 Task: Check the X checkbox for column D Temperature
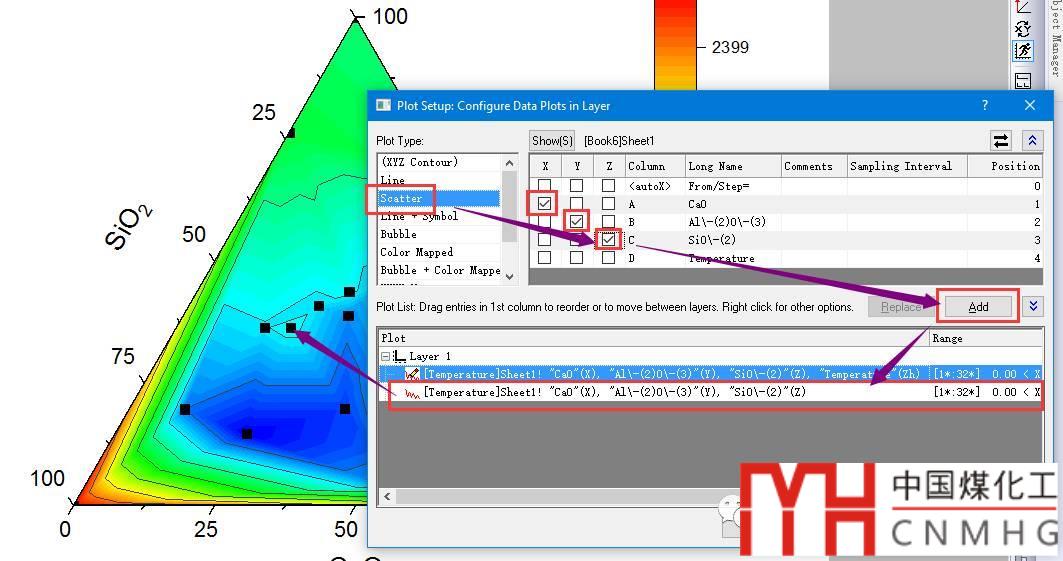point(544,258)
